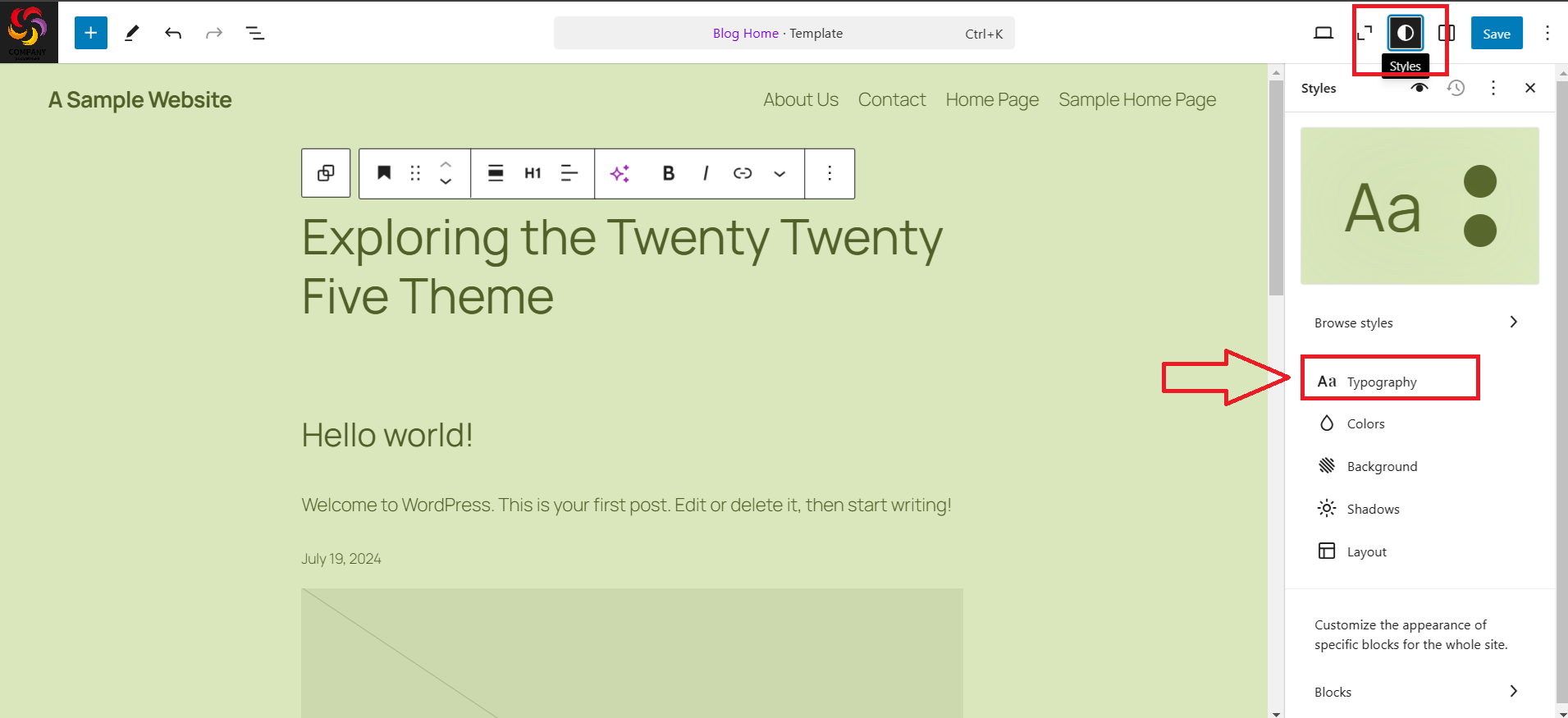Select the Exploring the Twenty Twenty Five heading

click(x=622, y=267)
